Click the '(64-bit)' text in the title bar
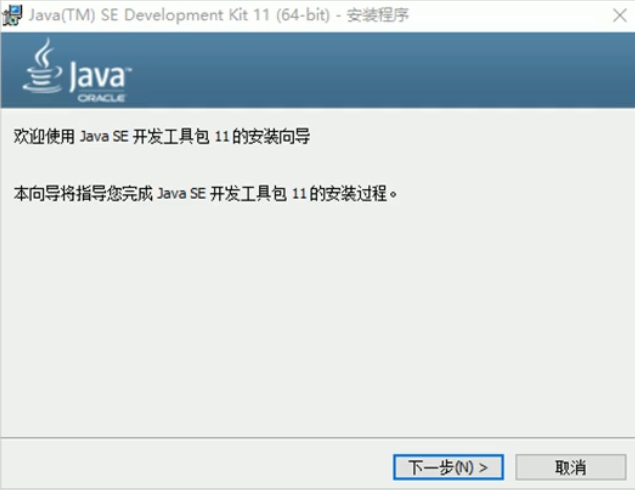The width and height of the screenshot is (635, 490). coord(303,15)
